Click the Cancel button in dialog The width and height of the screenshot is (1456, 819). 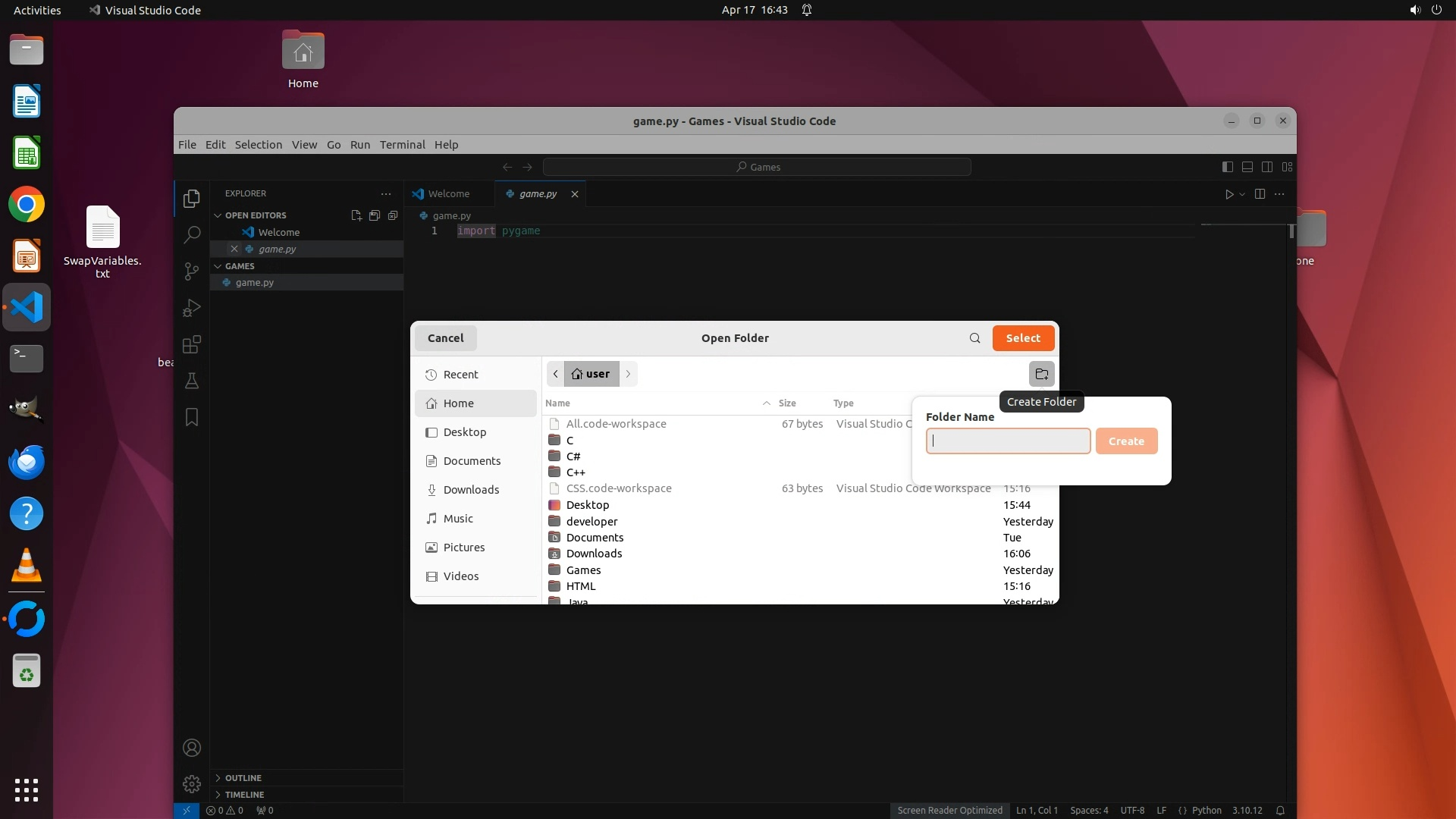click(x=445, y=338)
